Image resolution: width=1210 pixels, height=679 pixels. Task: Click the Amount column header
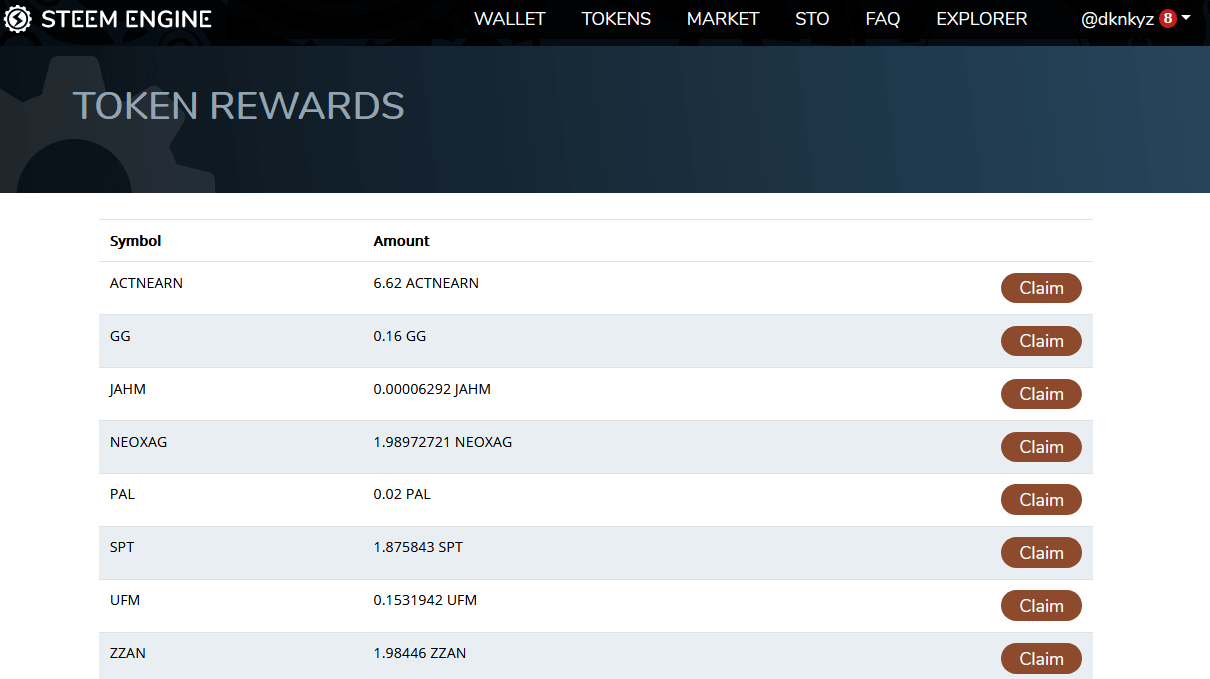click(402, 241)
